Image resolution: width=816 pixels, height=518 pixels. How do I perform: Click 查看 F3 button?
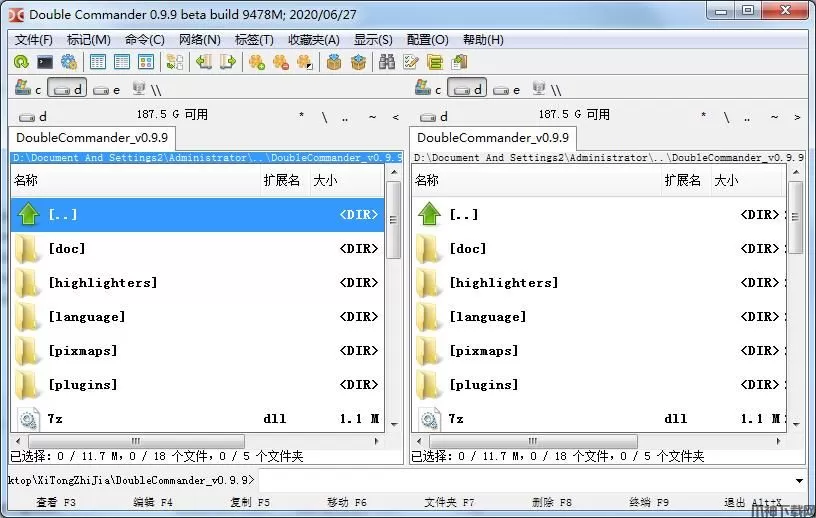pos(56,502)
